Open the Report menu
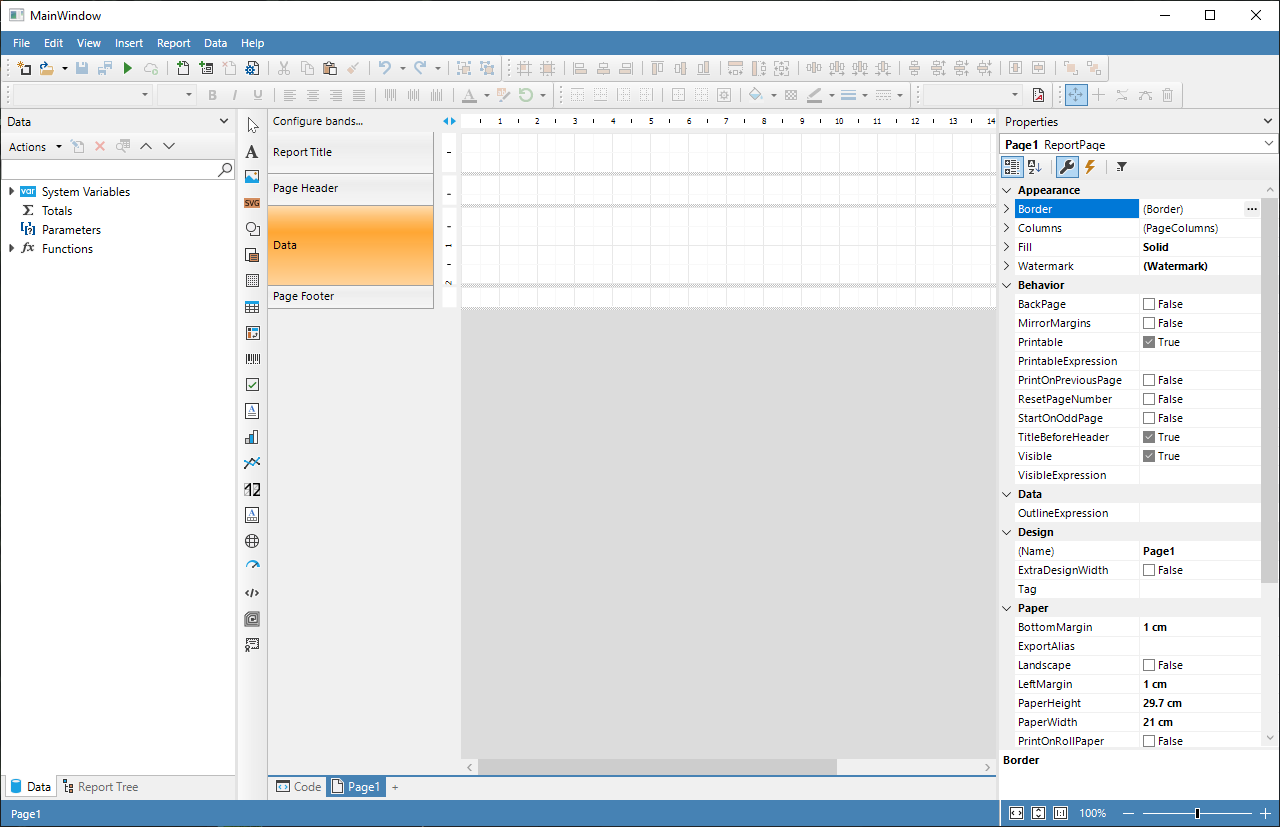Screen dimensions: 1280x827 click(173, 43)
